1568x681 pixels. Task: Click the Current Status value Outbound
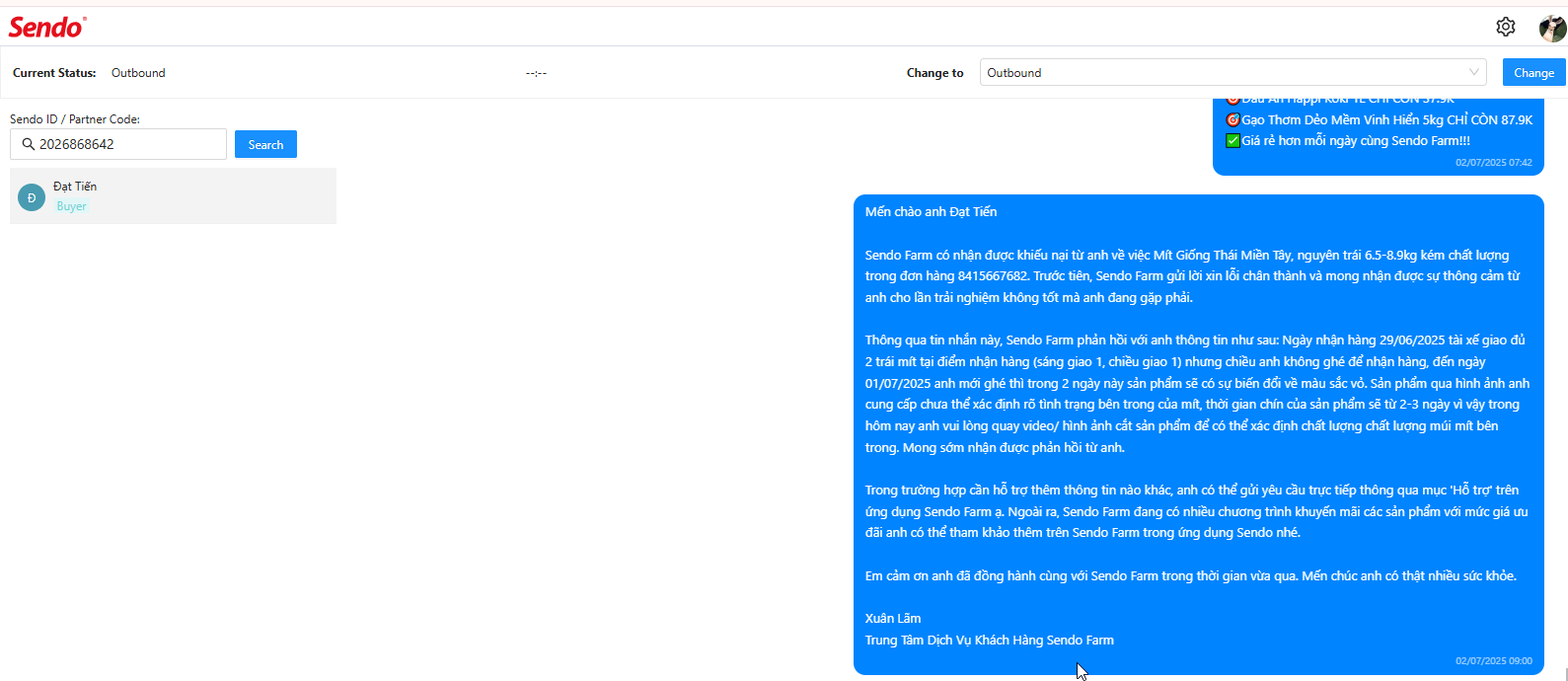(x=138, y=73)
